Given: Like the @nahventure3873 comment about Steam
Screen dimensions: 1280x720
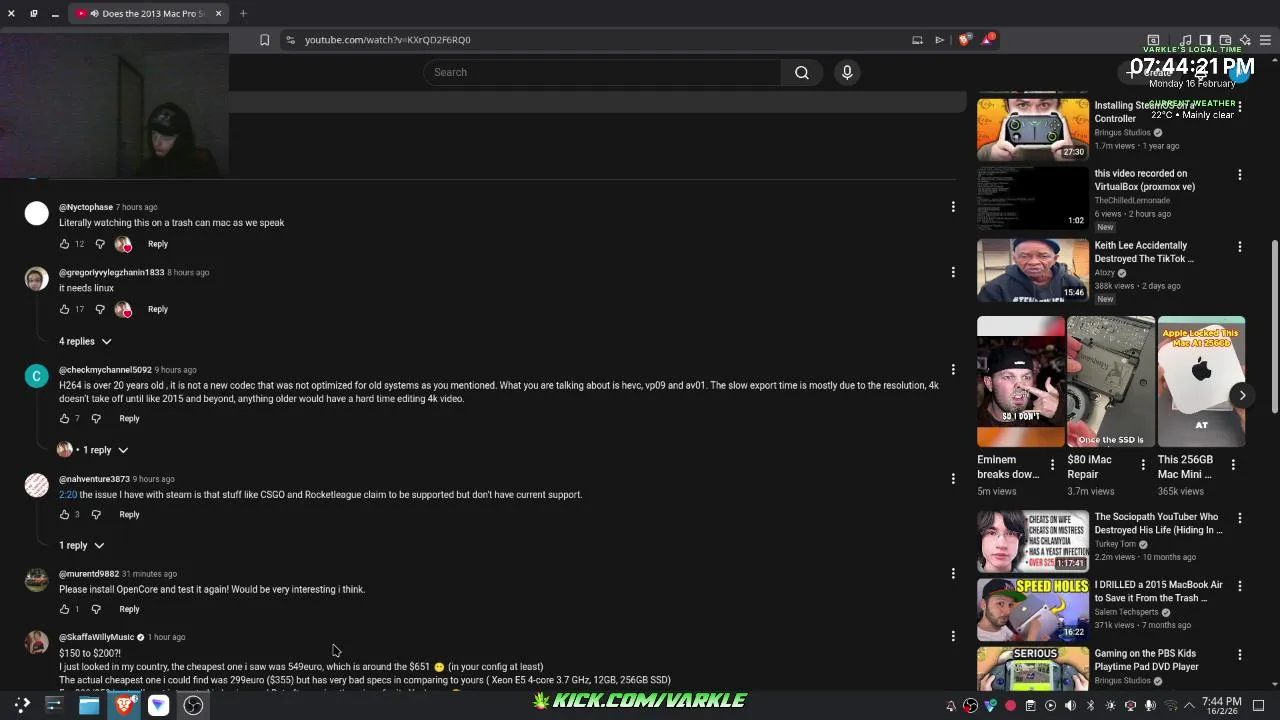Looking at the screenshot, I should pyautogui.click(x=64, y=514).
